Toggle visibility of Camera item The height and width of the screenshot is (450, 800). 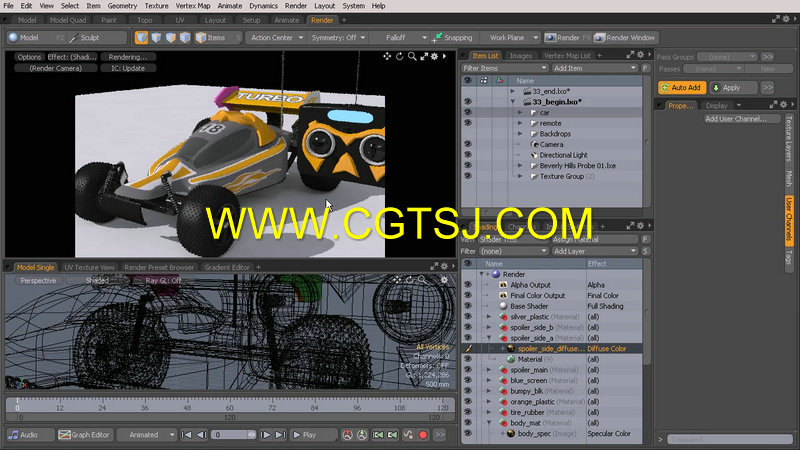tap(468, 144)
